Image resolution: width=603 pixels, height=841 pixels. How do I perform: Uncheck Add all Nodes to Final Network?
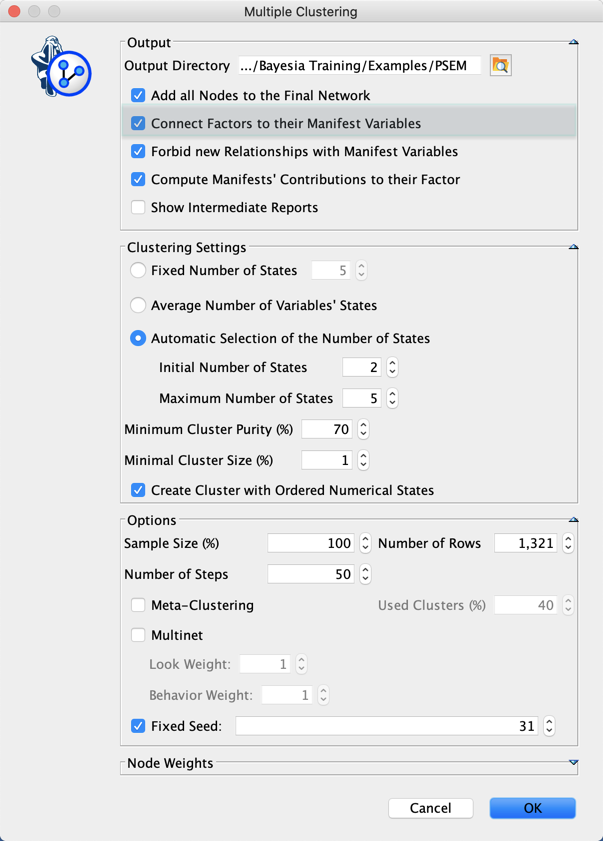point(138,96)
